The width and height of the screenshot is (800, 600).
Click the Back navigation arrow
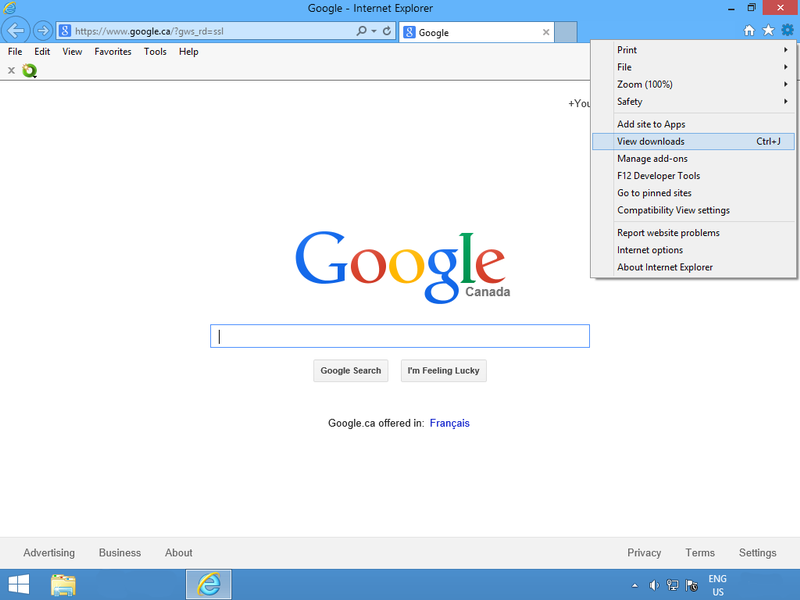(16, 31)
